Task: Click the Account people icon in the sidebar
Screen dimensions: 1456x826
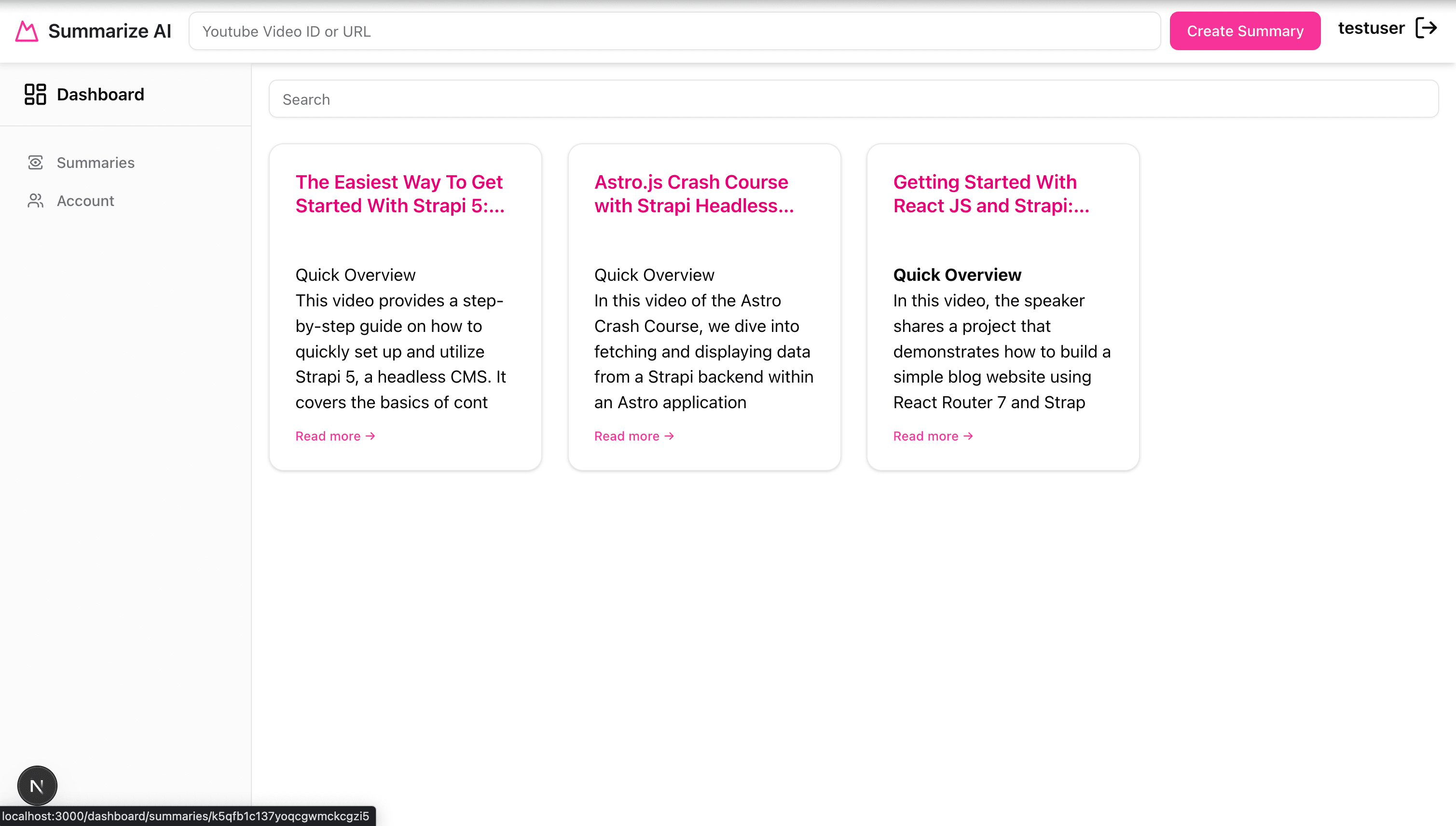Action: tap(35, 201)
